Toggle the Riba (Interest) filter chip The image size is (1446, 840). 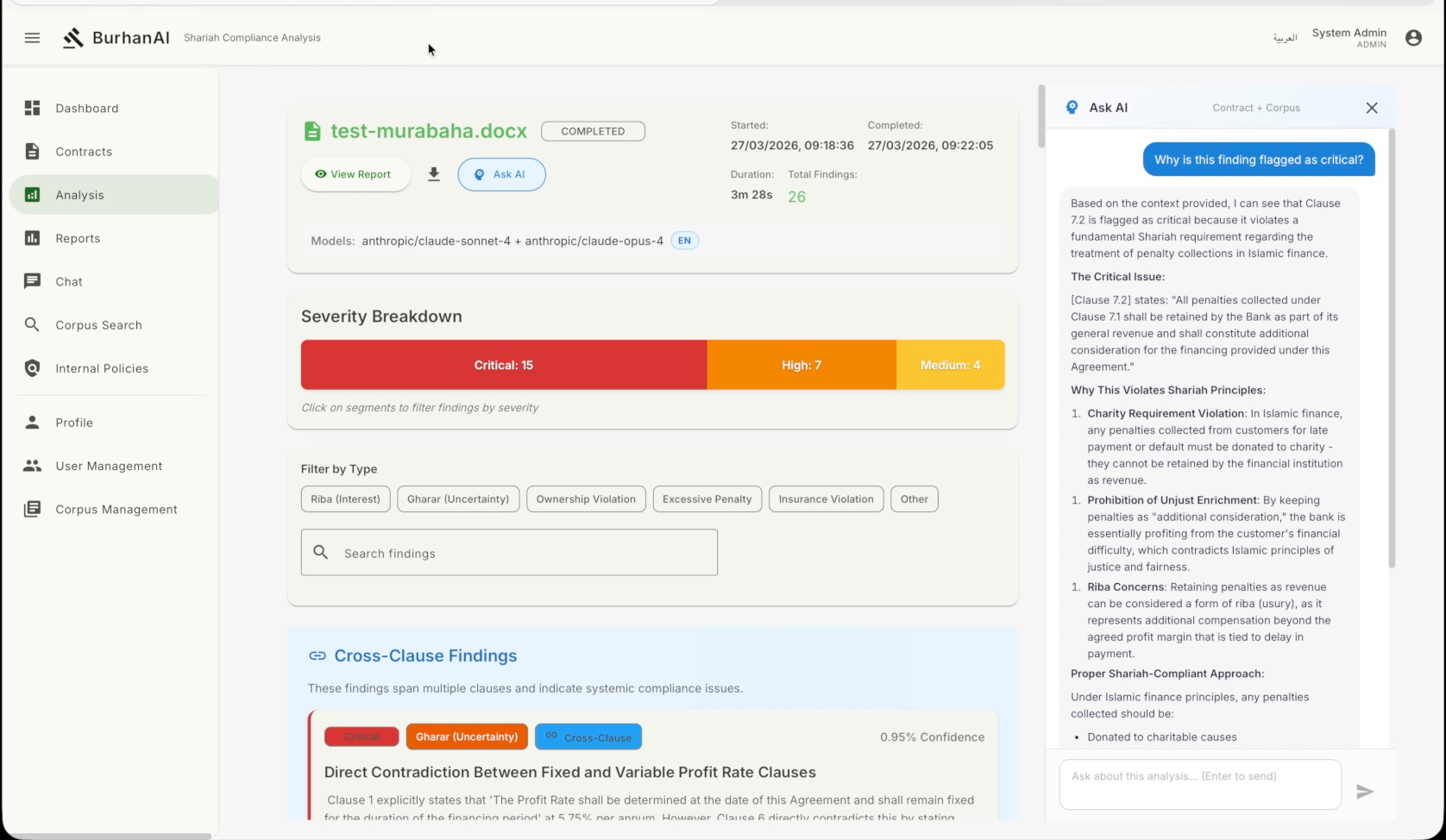tap(345, 499)
